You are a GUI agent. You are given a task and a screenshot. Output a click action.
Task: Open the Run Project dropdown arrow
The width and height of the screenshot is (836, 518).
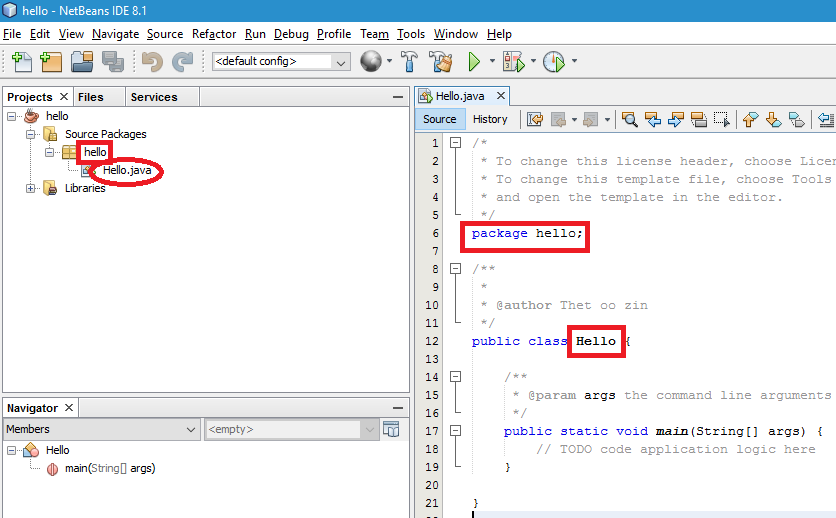(x=492, y=61)
